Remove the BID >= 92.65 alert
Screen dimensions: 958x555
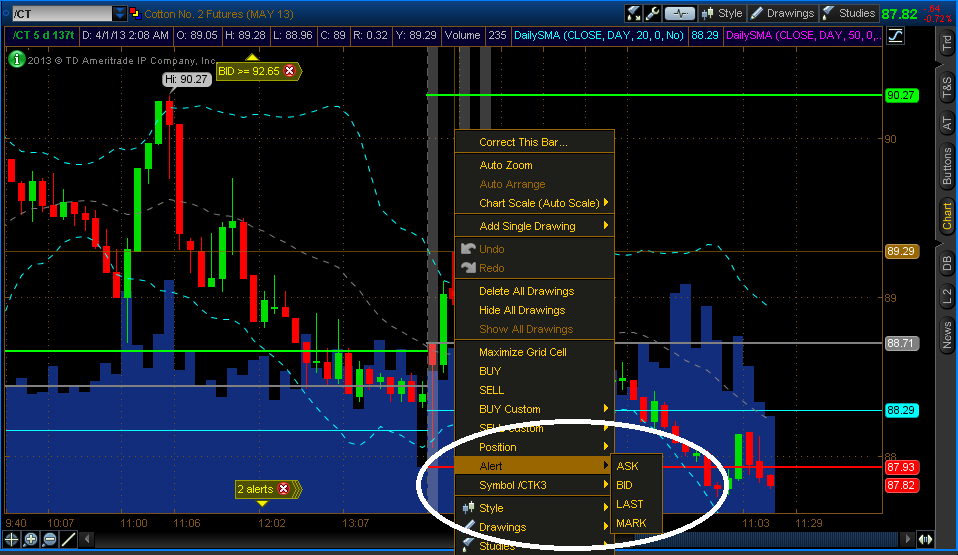pos(290,71)
